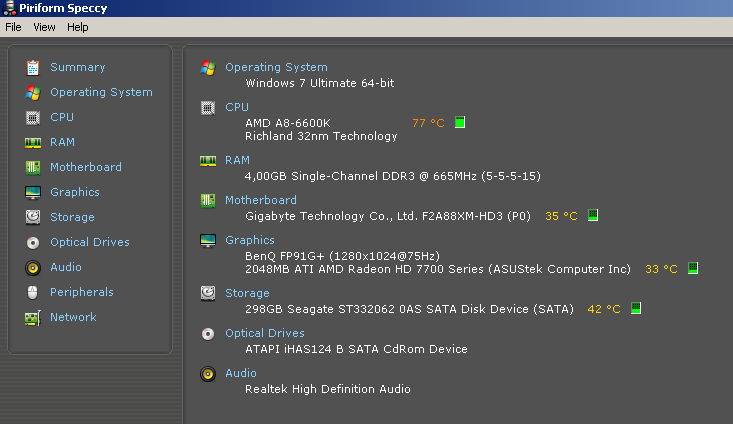The height and width of the screenshot is (424, 733).
Task: Click the Audio heading in summary panel
Action: [x=241, y=373]
